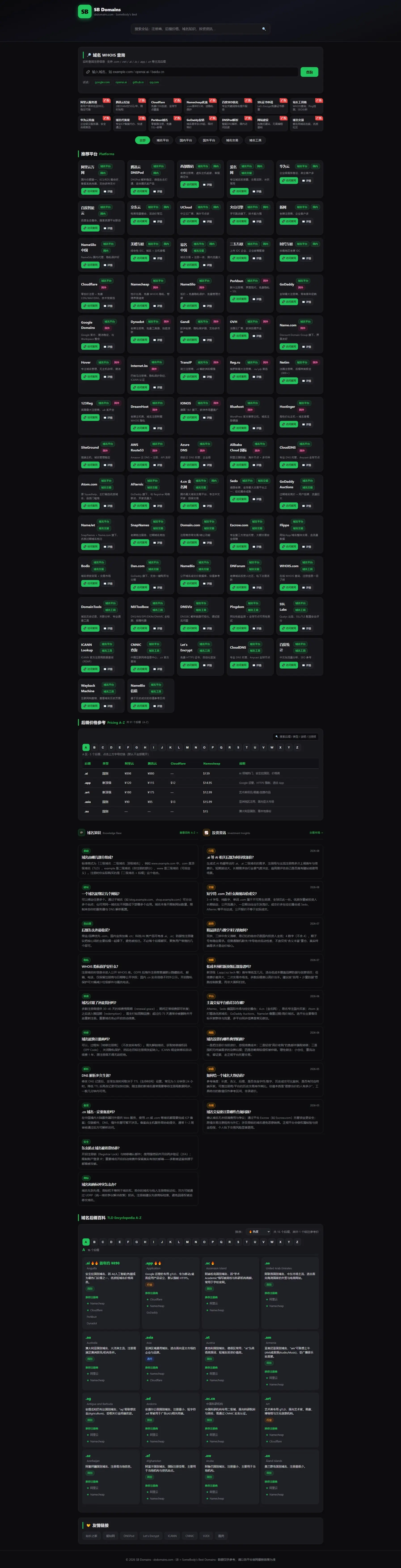Viewport: 401px width, 1568px height.
Task: Open the Porkbun域名 ad card
Action: (x=165, y=124)
